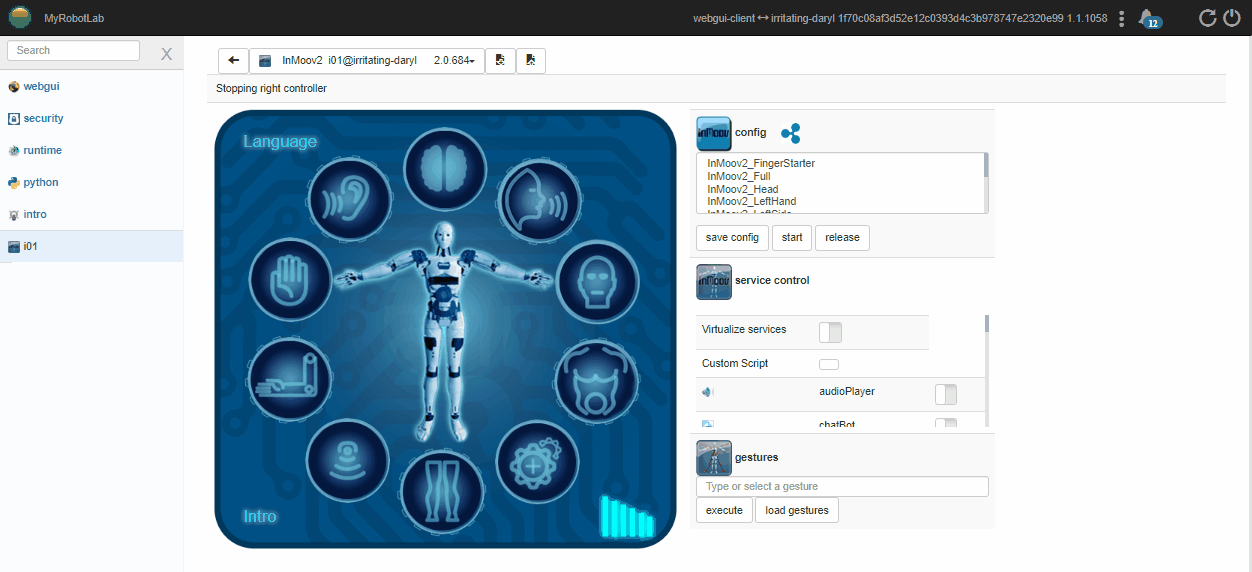Open the notifications bell icon
1252x572 pixels.
pos(1149,18)
